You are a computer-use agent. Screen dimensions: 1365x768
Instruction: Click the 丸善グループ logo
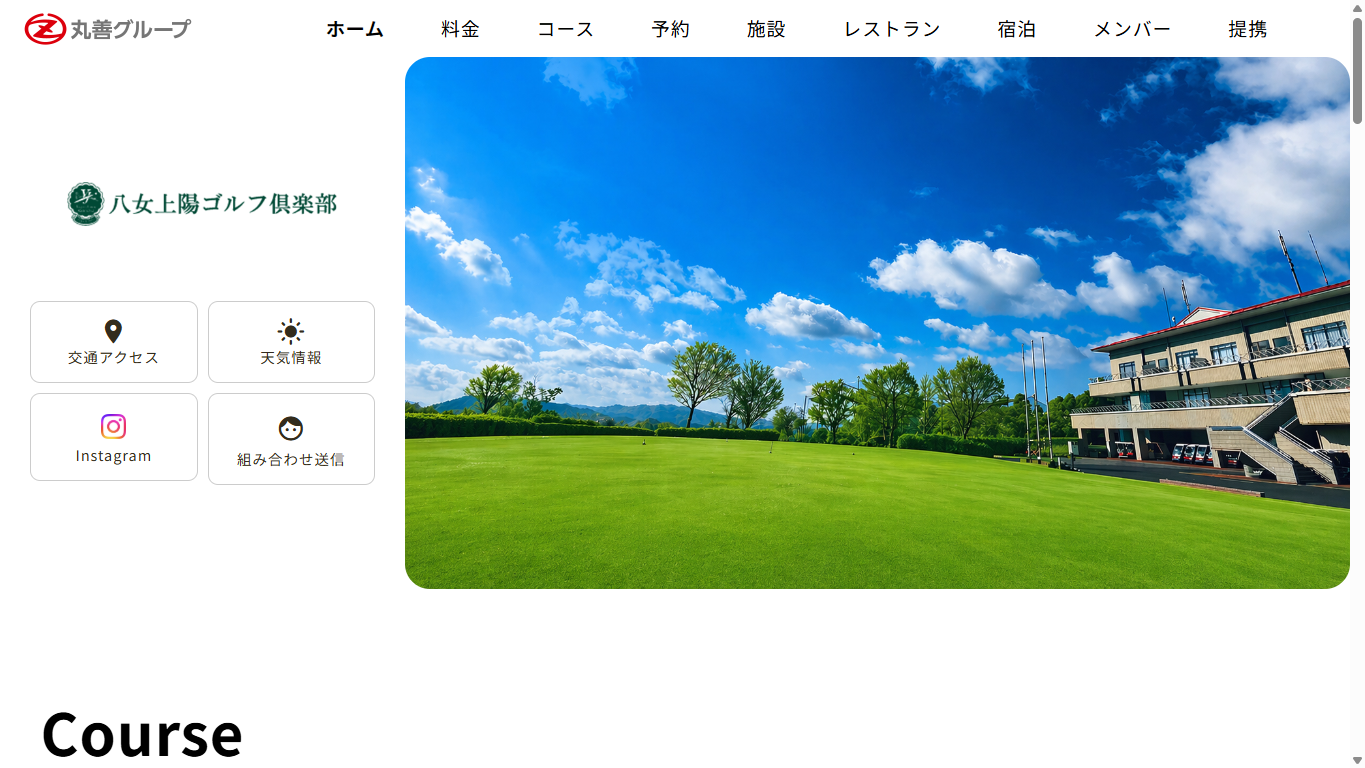pos(107,29)
